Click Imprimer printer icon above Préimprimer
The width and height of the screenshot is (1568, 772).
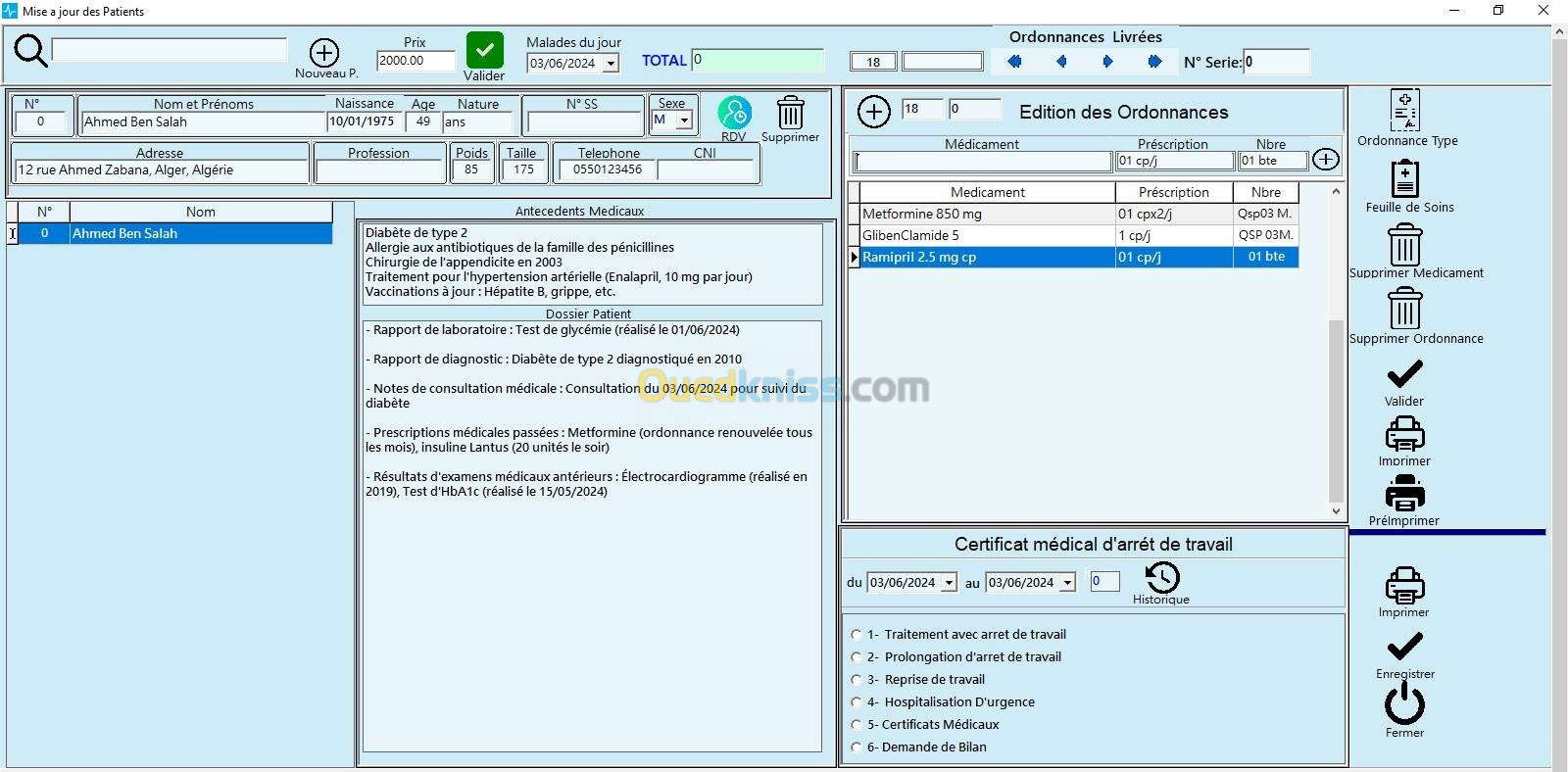tap(1405, 433)
